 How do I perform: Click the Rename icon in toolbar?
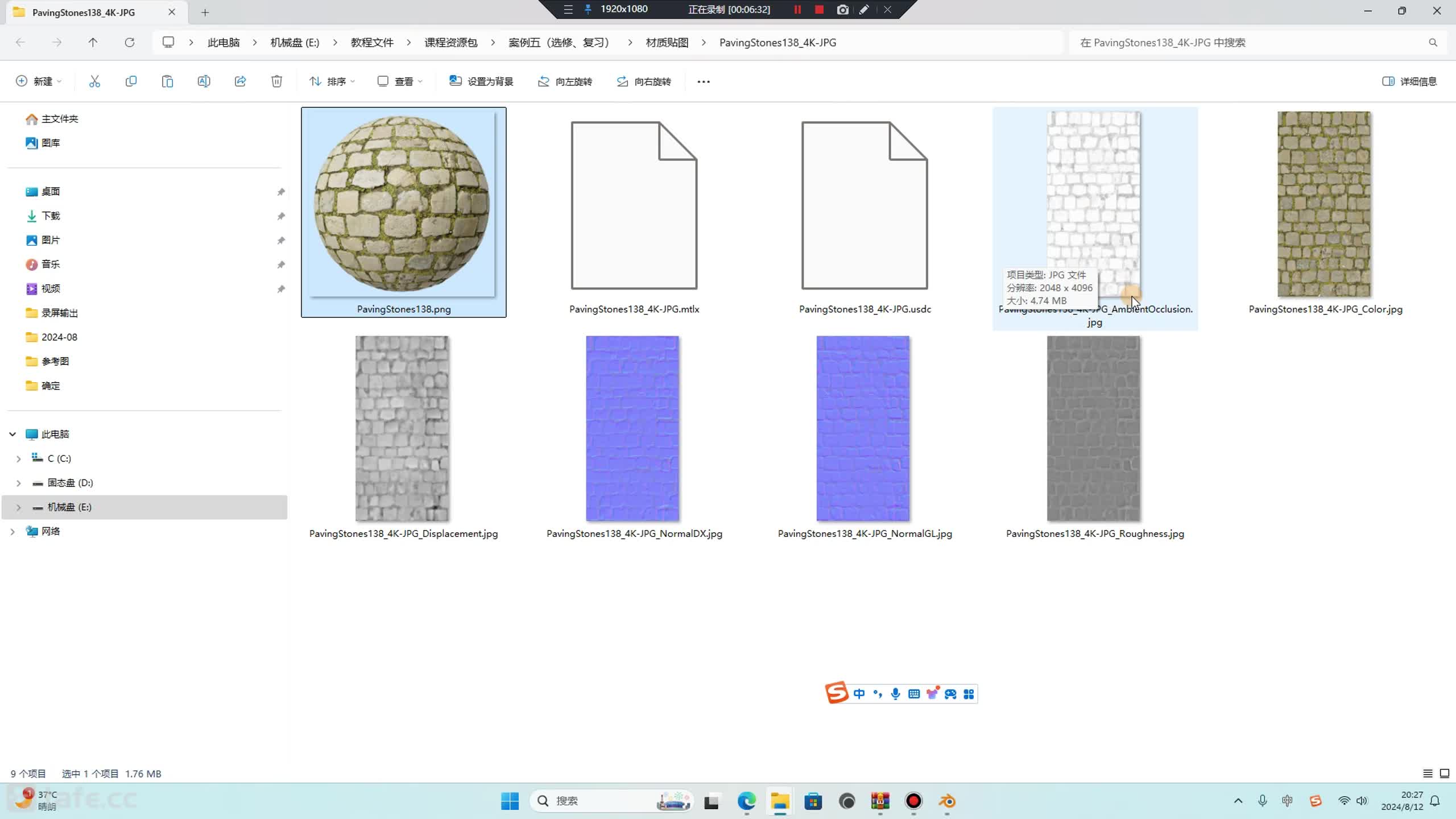point(204,81)
